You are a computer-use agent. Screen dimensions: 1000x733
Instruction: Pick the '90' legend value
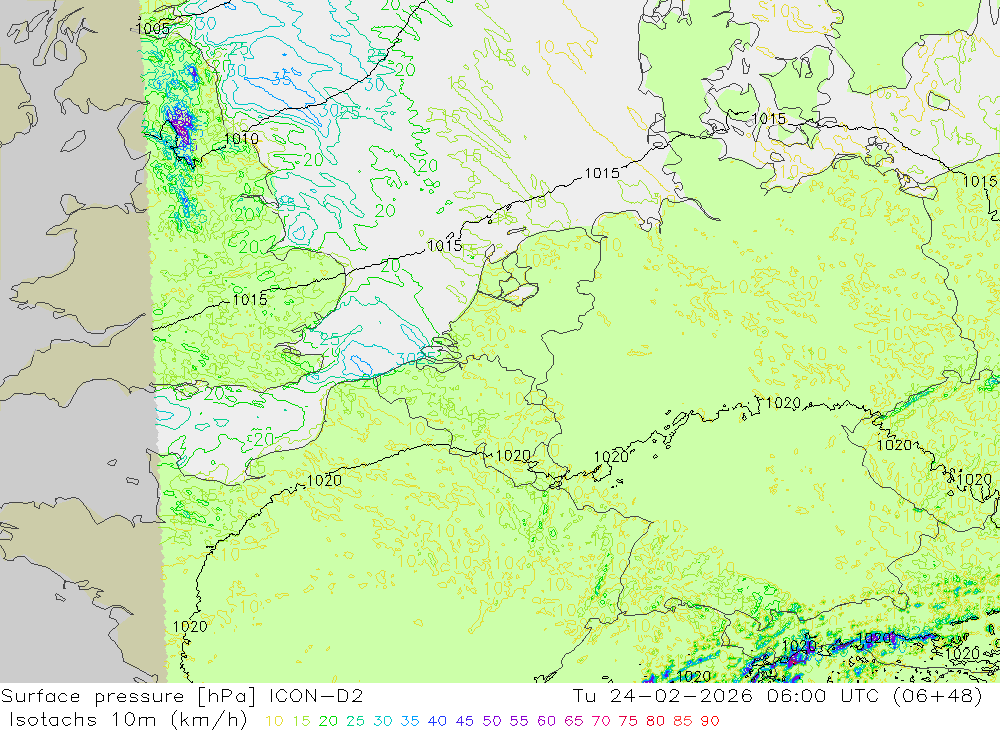click(710, 721)
